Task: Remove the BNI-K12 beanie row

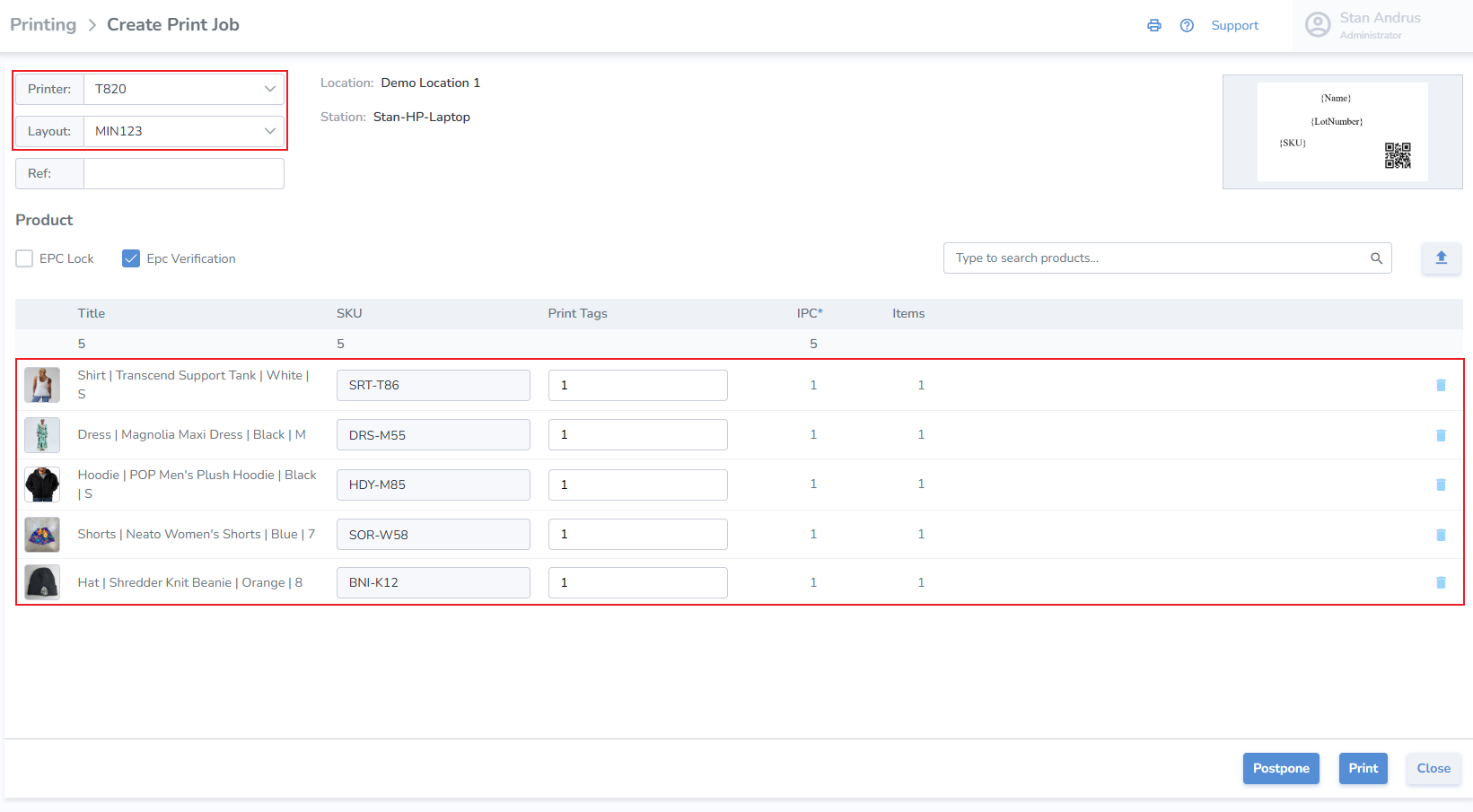Action: pos(1441,582)
